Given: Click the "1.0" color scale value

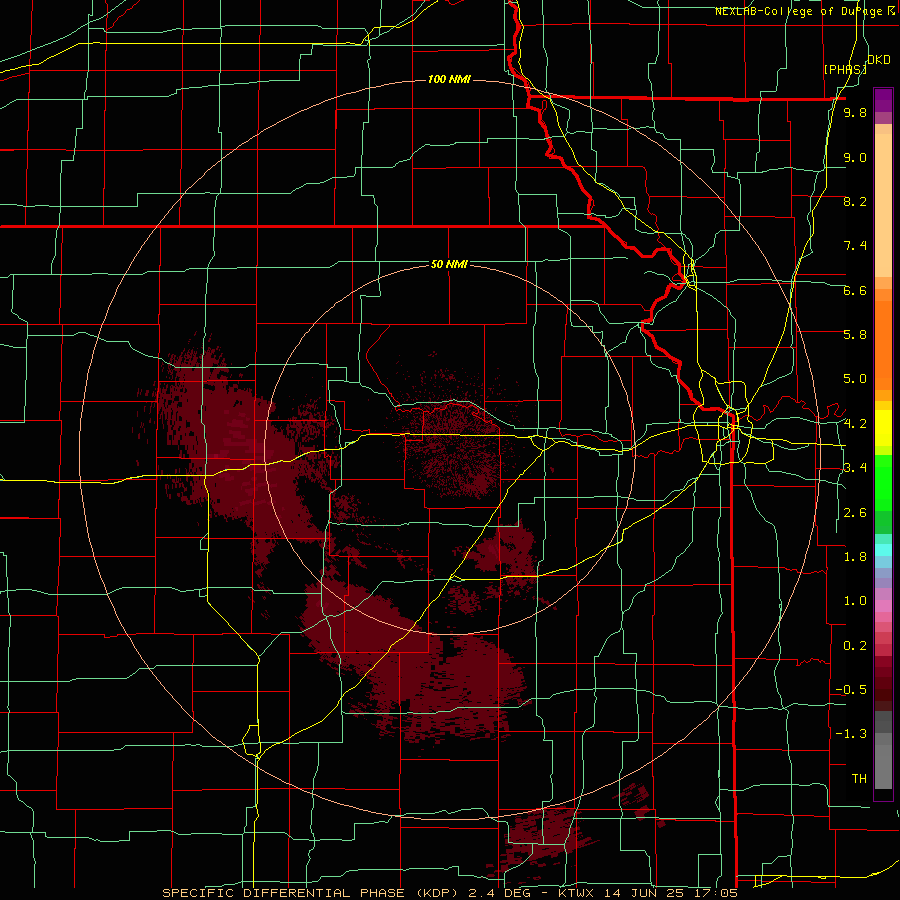Looking at the screenshot, I should (855, 601).
